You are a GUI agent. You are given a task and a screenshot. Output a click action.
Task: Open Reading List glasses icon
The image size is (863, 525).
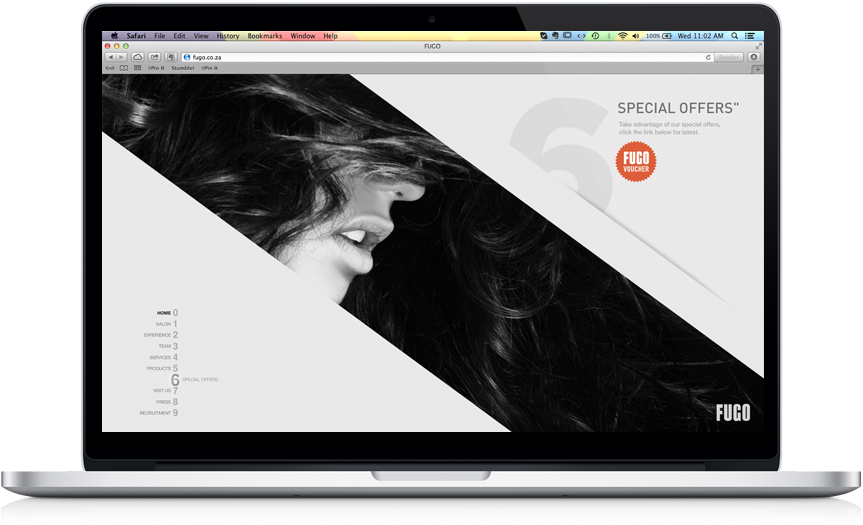pyautogui.click(x=110, y=68)
